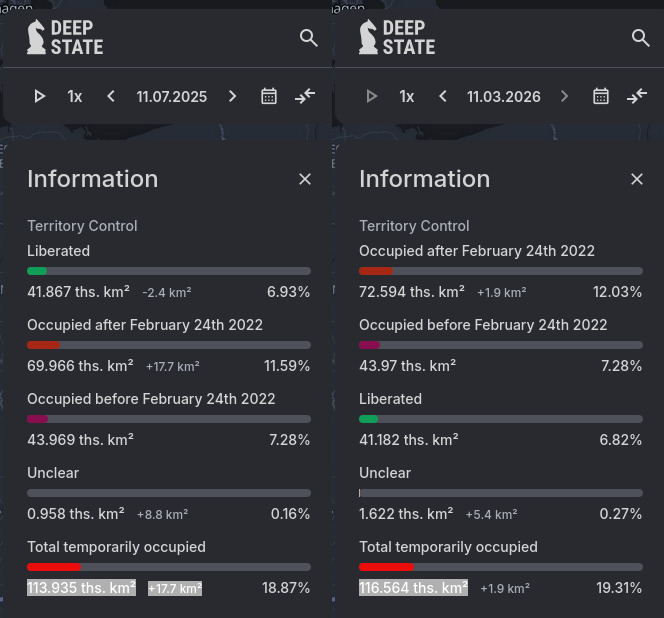Click the 11.07.2025 date label

[172, 97]
